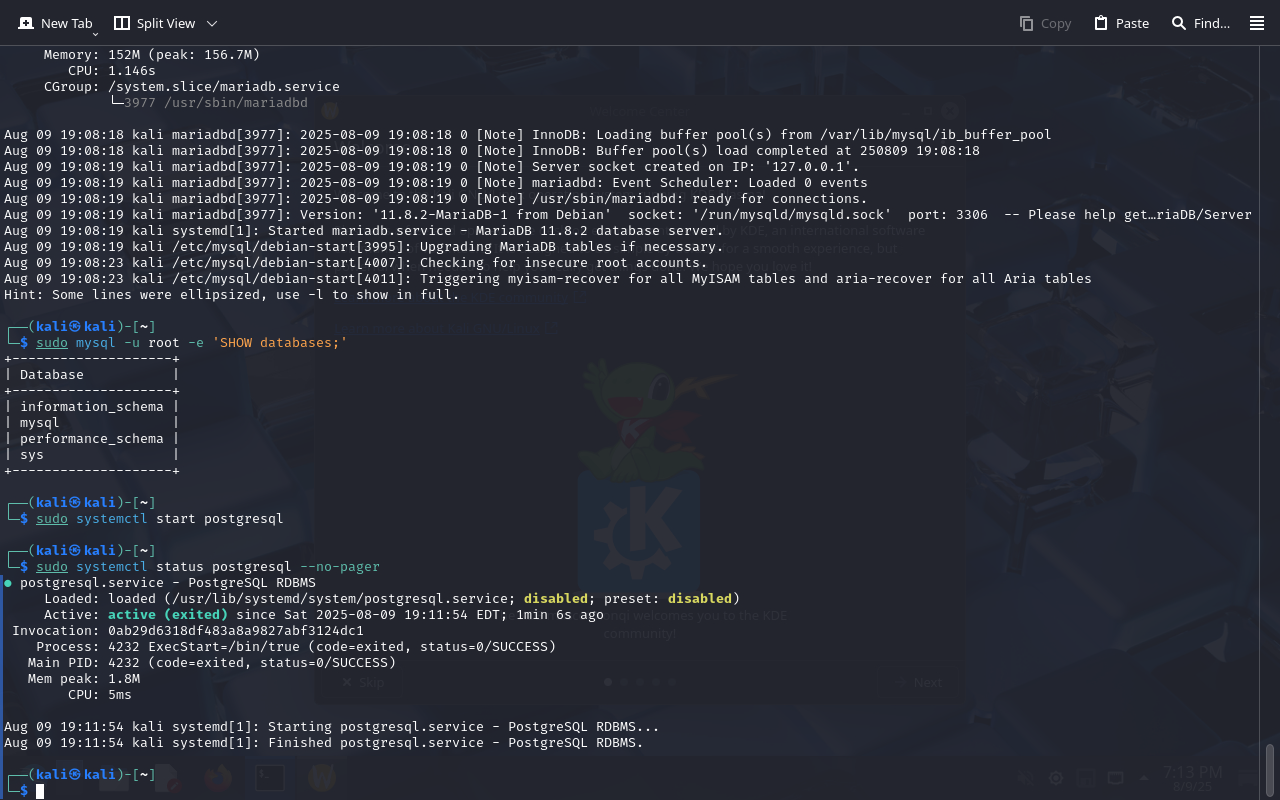1280x800 pixels.
Task: Open the small arrow under New Tab
Action: tap(95, 34)
